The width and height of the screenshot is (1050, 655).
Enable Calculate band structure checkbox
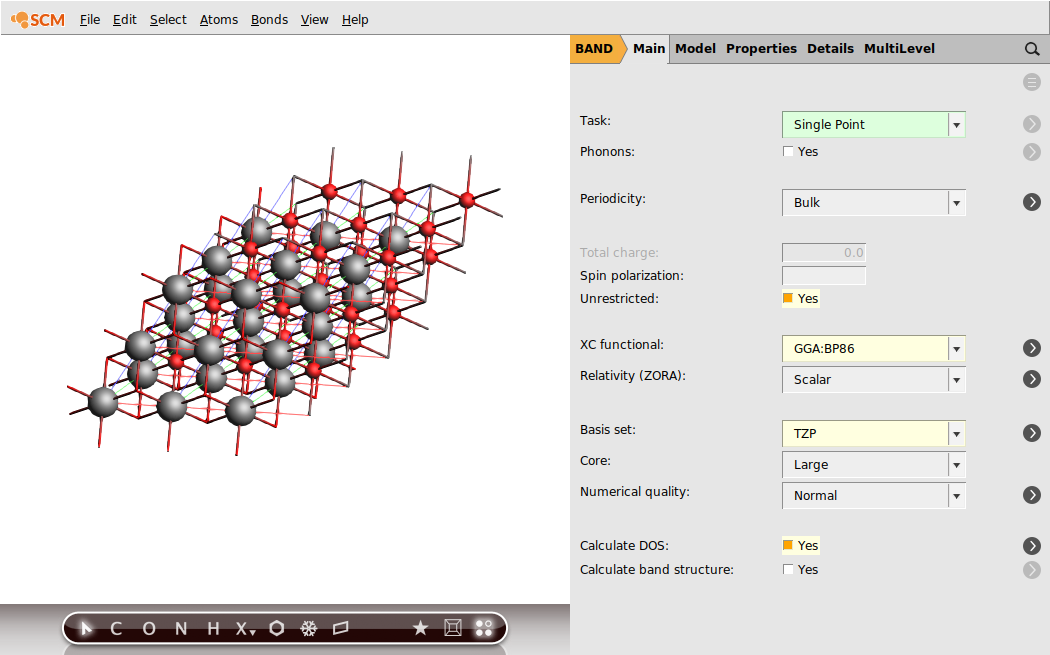pyautogui.click(x=788, y=569)
